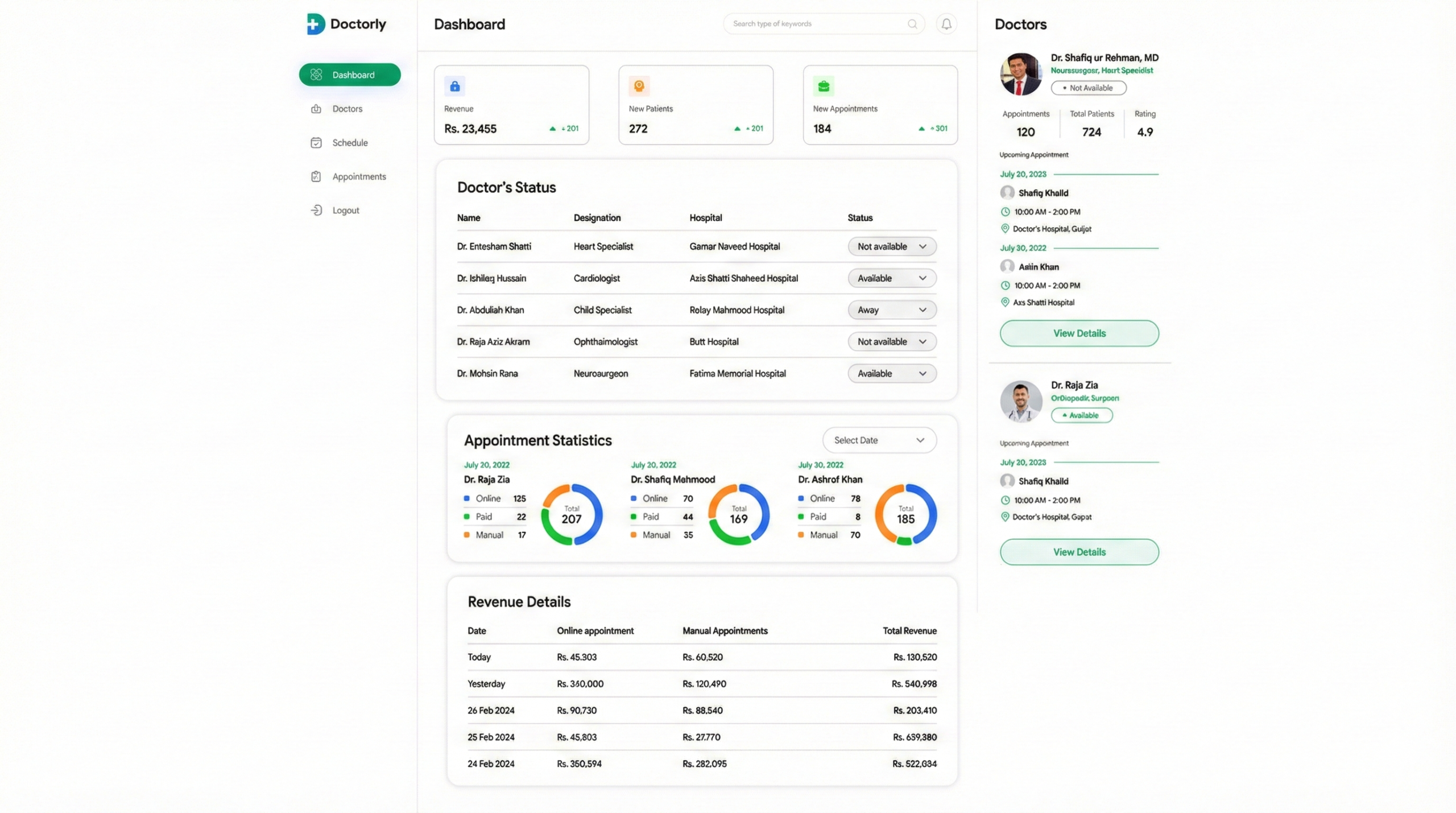Viewport: 1456px width, 813px height.
Task: Go to Dashboard in sidebar
Action: tap(350, 75)
